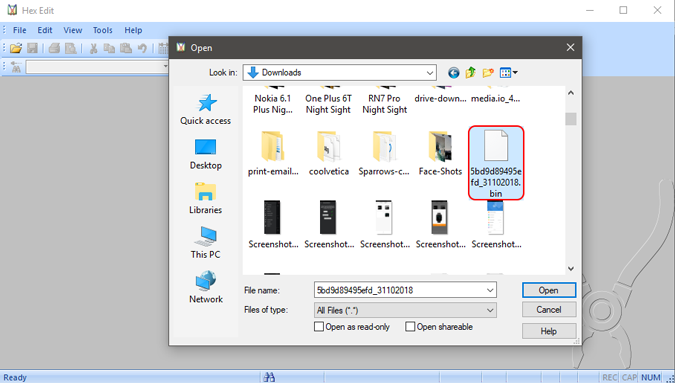Click the Print Preview toolbar icon

71,48
